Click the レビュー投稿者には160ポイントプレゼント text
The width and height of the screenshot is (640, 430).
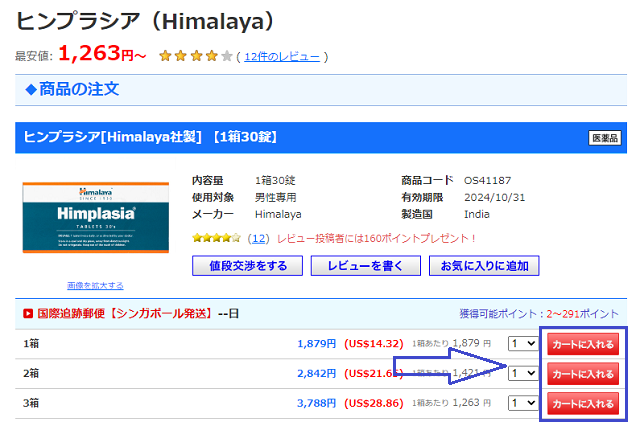376,238
